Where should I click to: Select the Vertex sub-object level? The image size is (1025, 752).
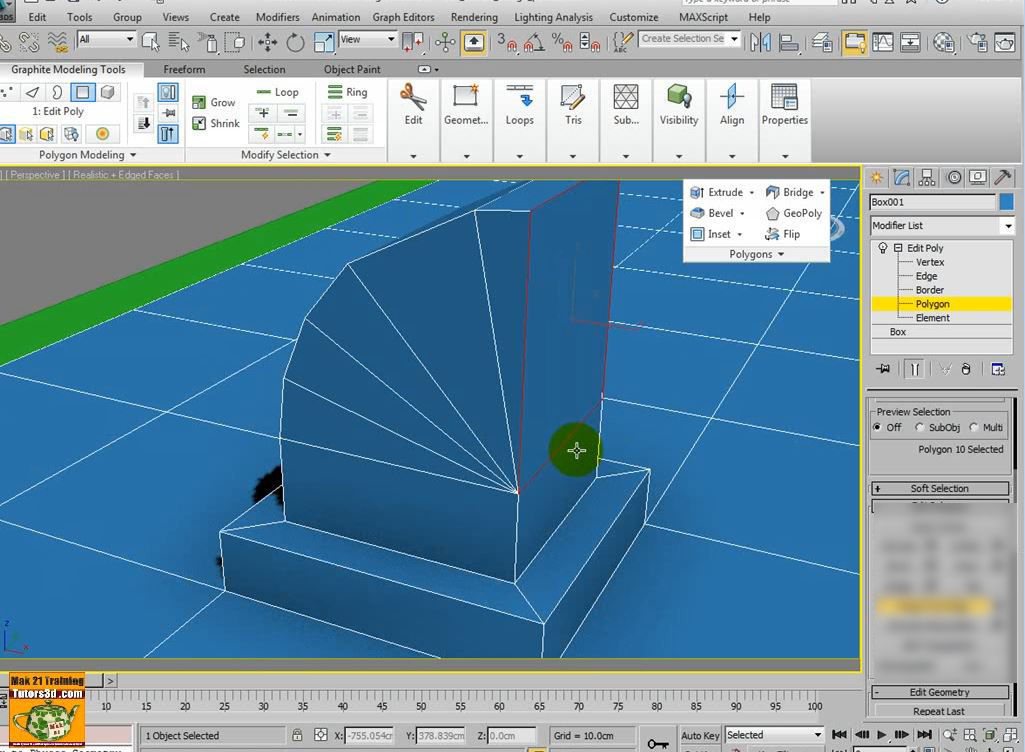point(929,262)
